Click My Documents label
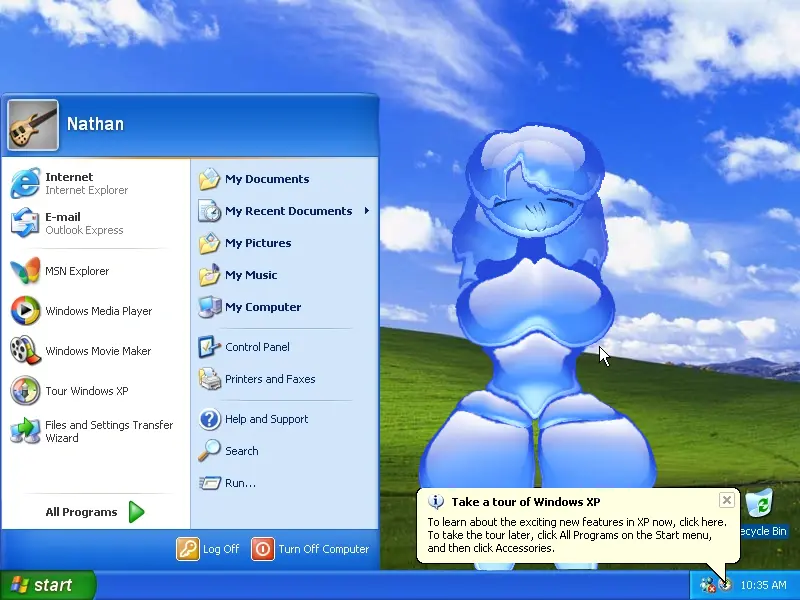 point(267,179)
